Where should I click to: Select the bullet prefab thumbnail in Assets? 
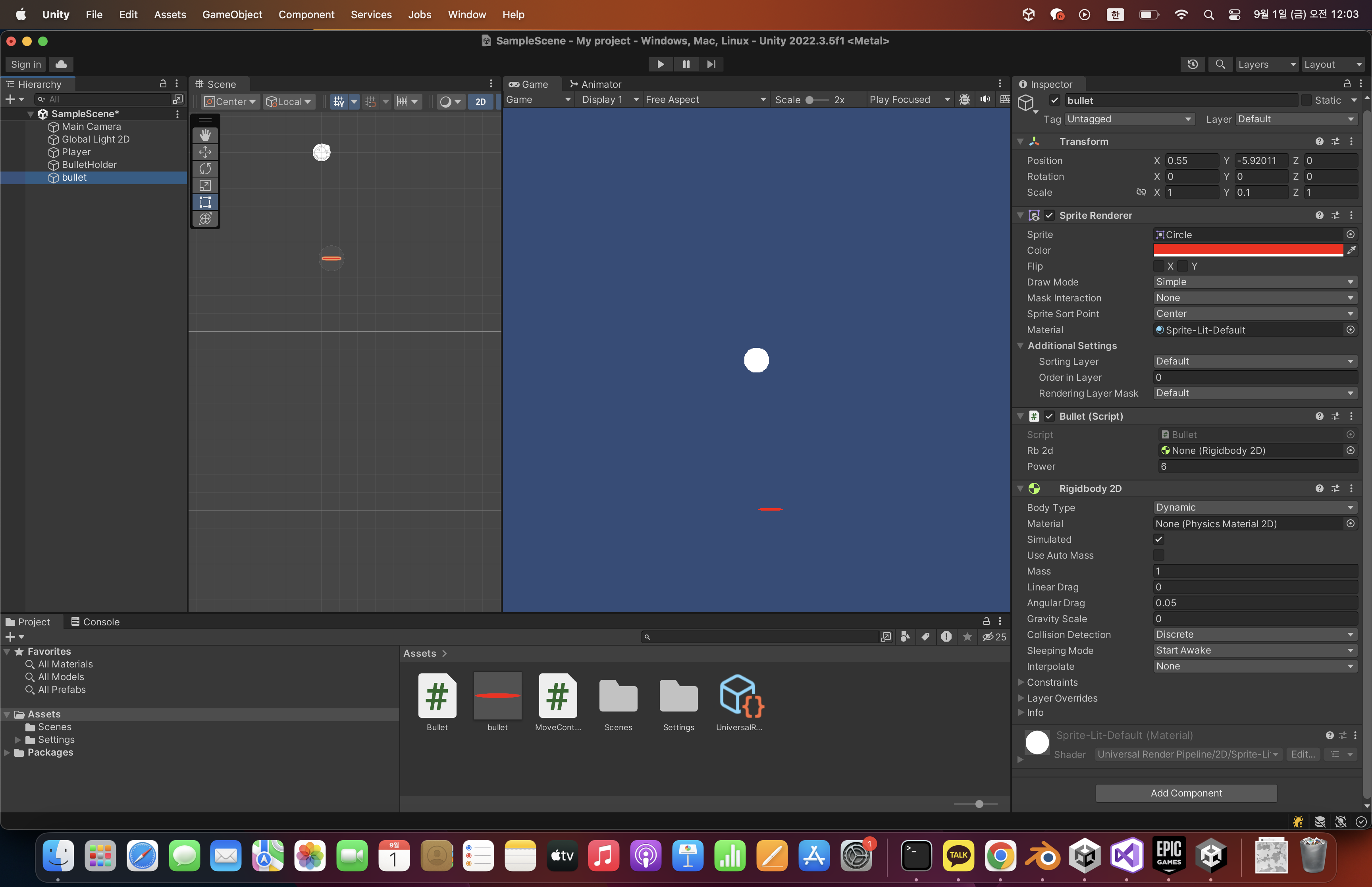point(497,695)
